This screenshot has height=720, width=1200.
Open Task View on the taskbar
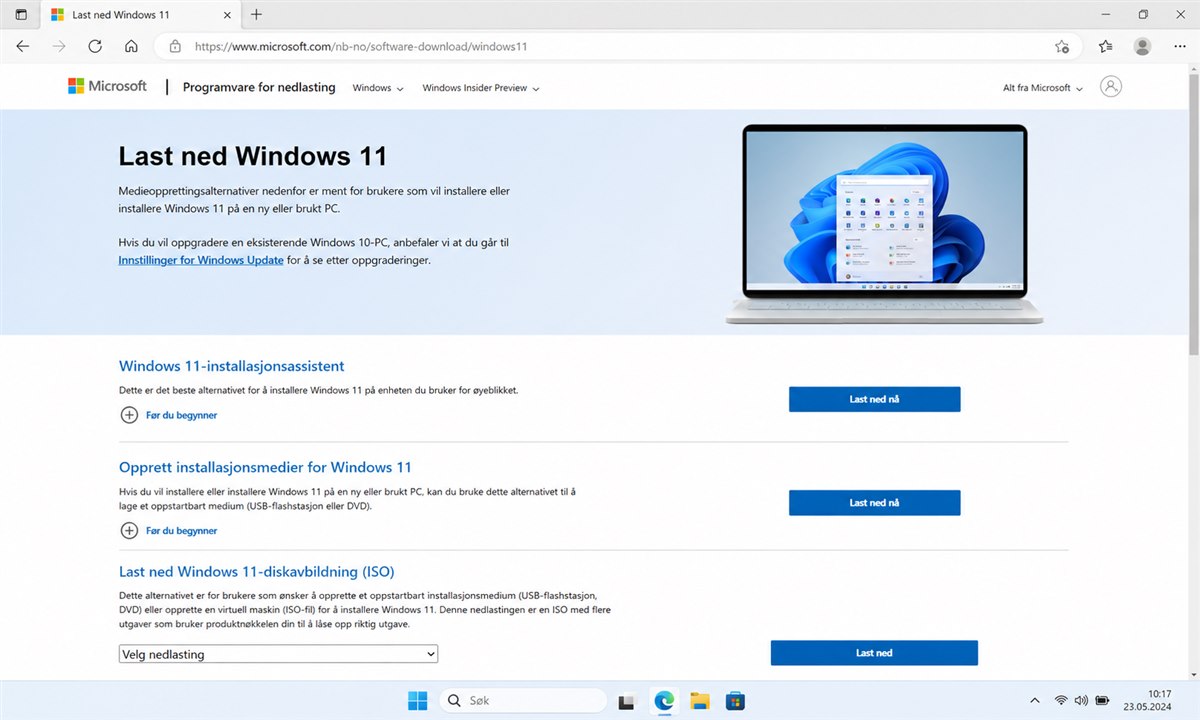627,701
